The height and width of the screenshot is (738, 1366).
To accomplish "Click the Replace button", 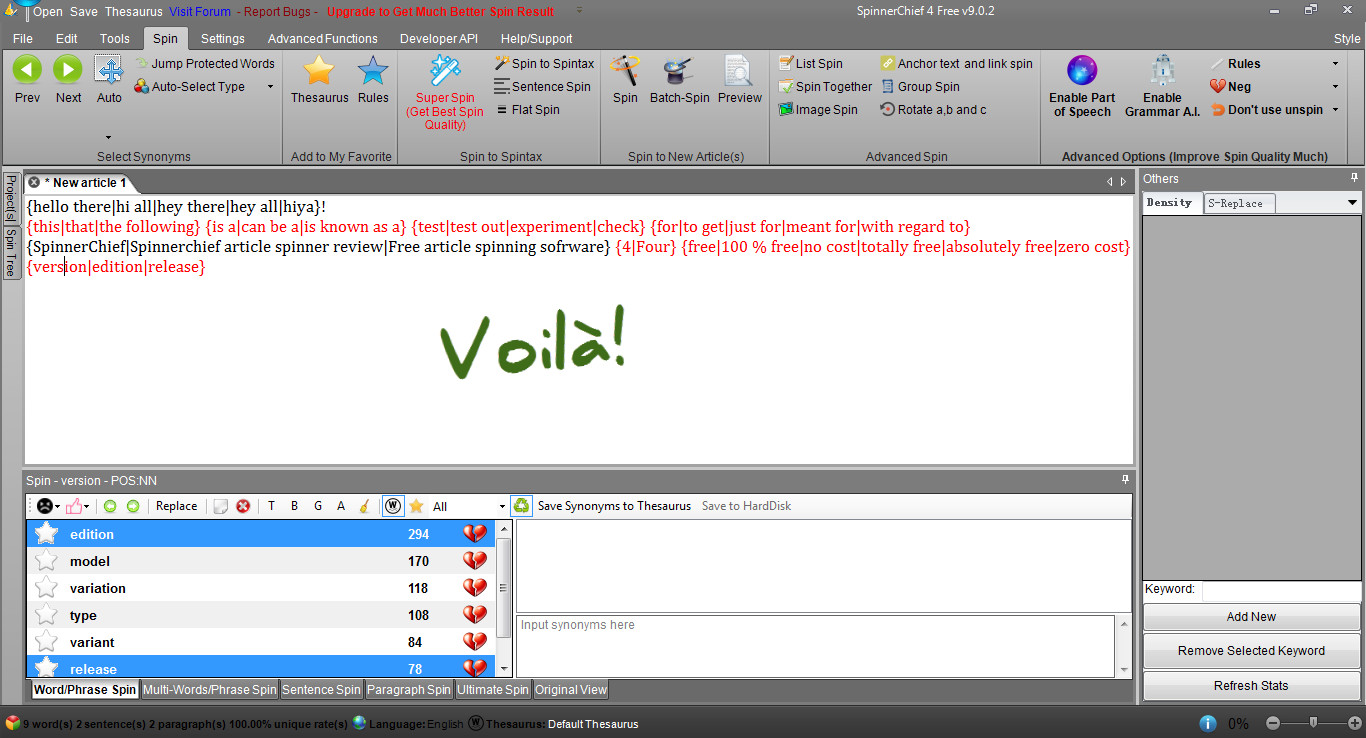I will pos(176,506).
